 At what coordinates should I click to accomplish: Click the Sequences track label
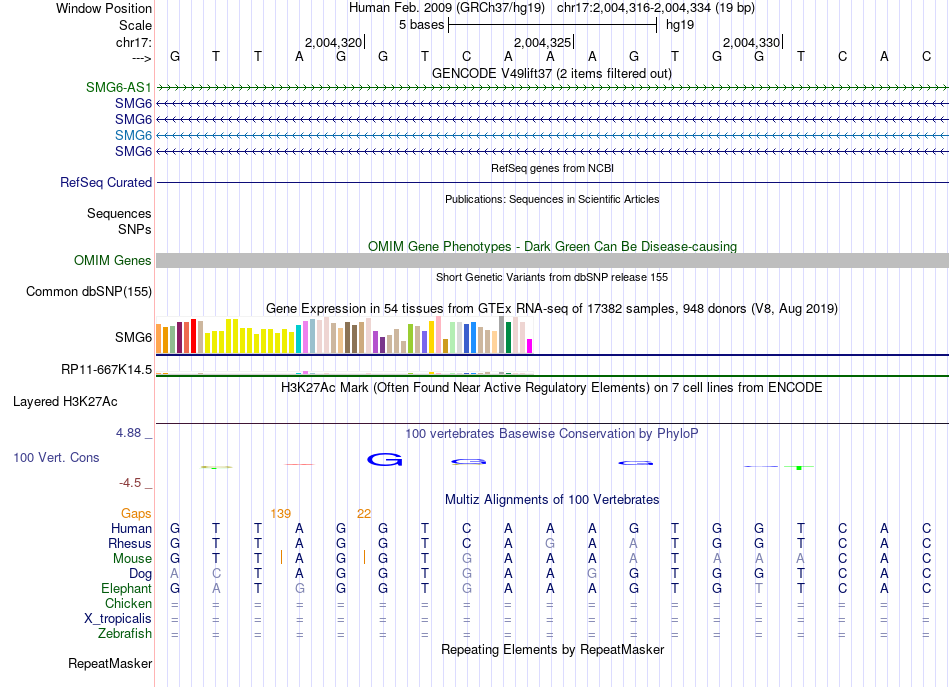coord(119,213)
